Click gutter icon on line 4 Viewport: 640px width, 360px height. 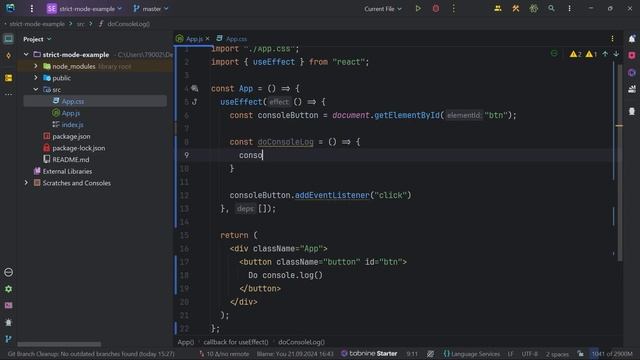click(x=195, y=89)
